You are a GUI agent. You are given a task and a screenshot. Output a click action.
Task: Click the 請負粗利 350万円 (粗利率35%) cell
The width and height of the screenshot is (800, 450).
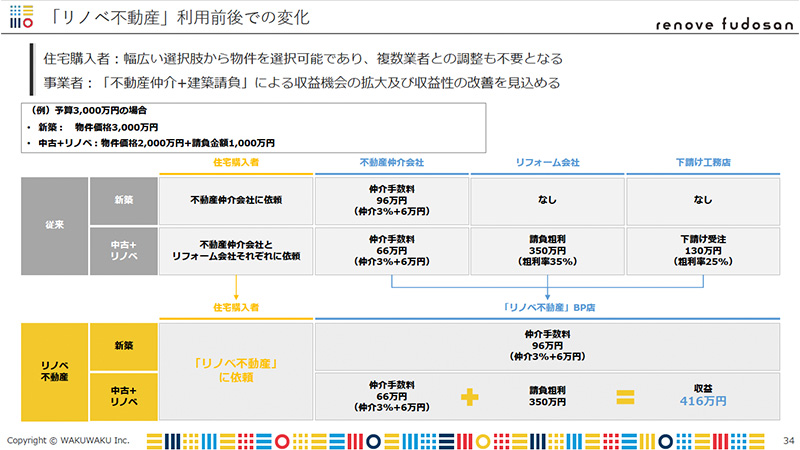coord(547,251)
